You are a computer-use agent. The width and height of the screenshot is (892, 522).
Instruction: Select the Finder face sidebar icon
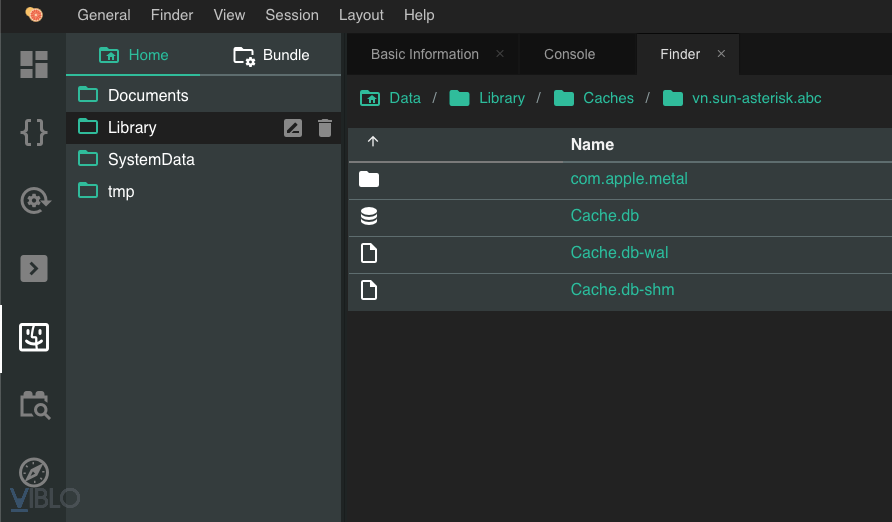pyautogui.click(x=34, y=337)
